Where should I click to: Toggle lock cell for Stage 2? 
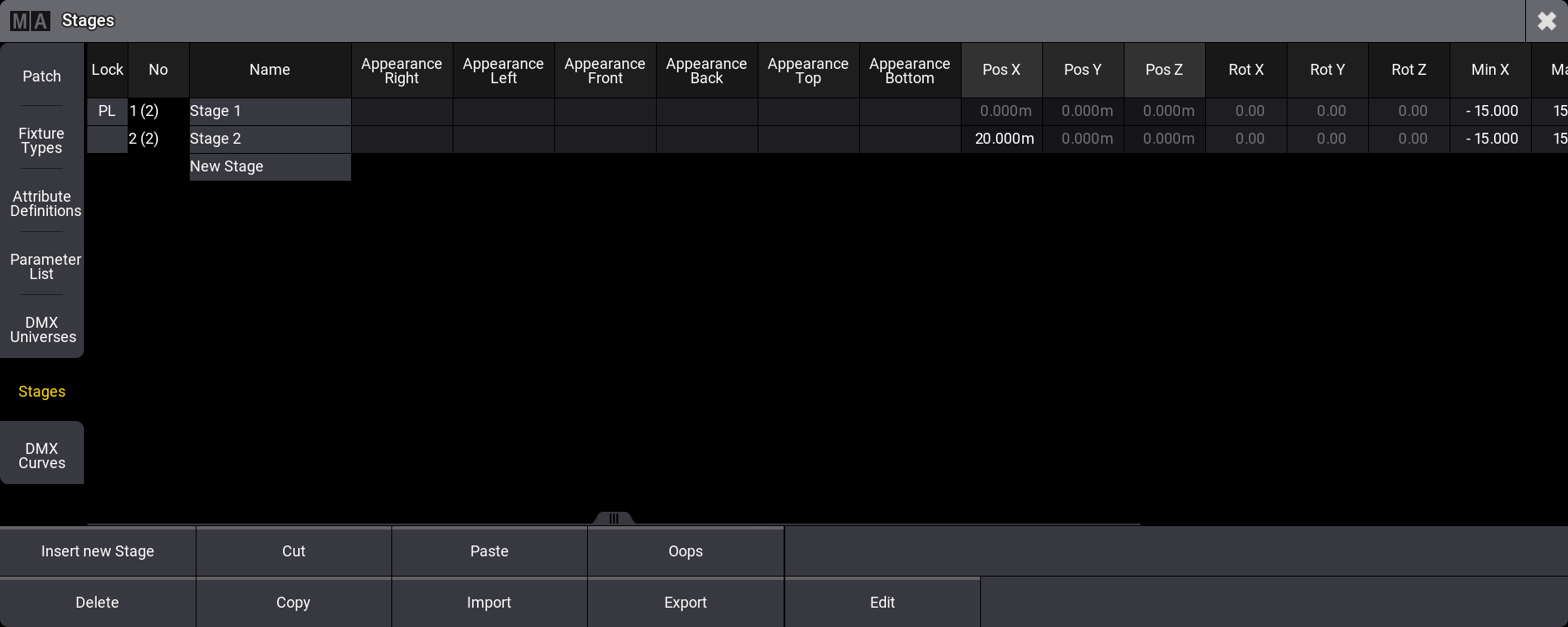(x=107, y=139)
